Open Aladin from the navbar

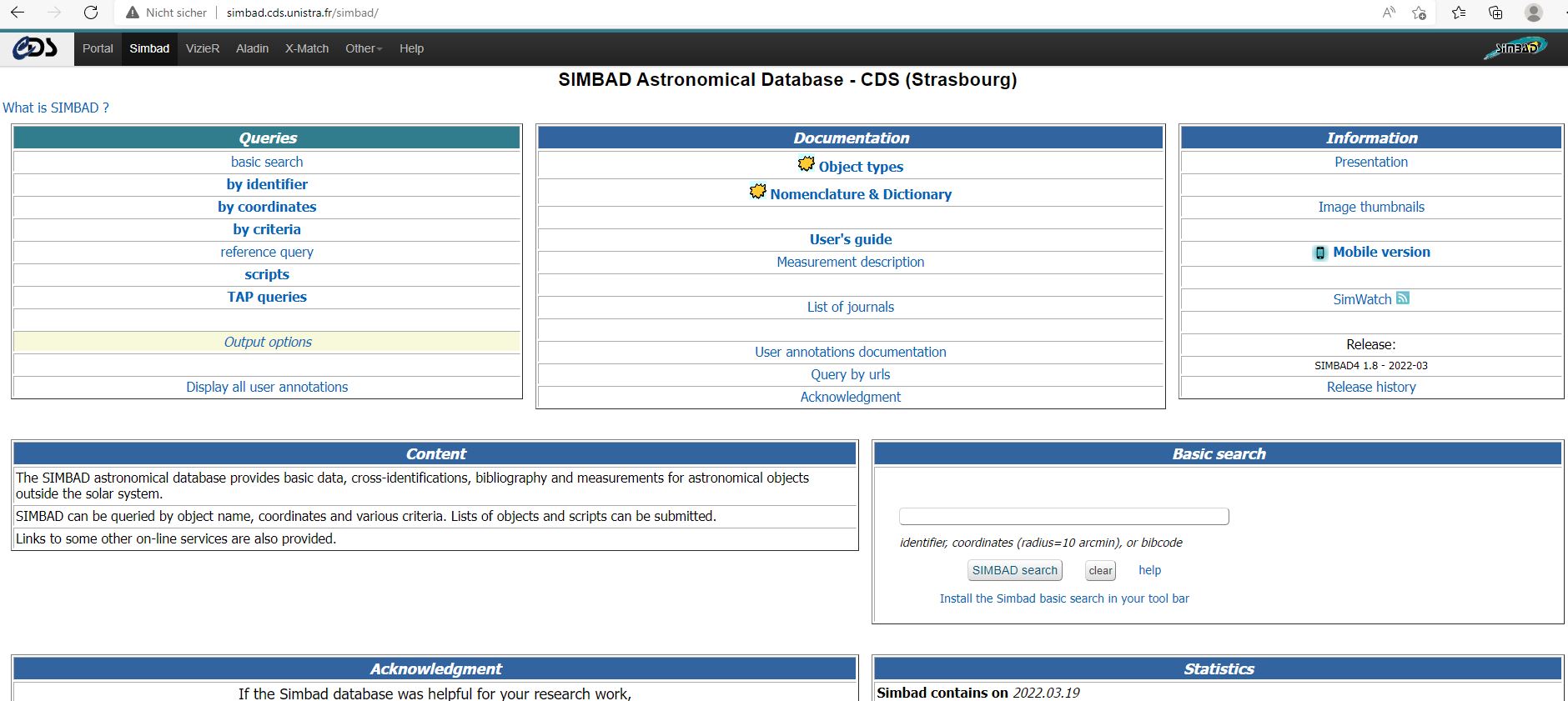(252, 48)
